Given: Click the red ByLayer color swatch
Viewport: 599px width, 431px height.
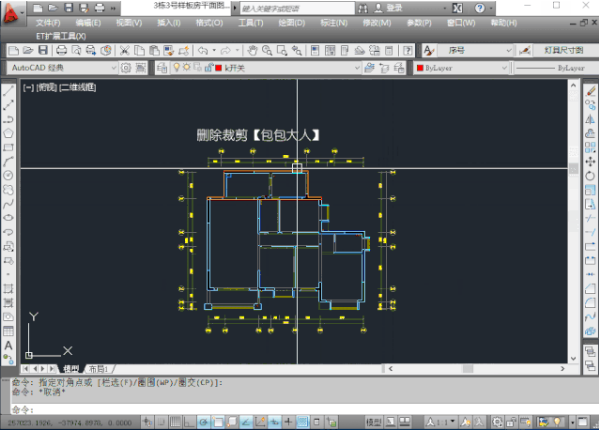Looking at the screenshot, I should (420, 68).
